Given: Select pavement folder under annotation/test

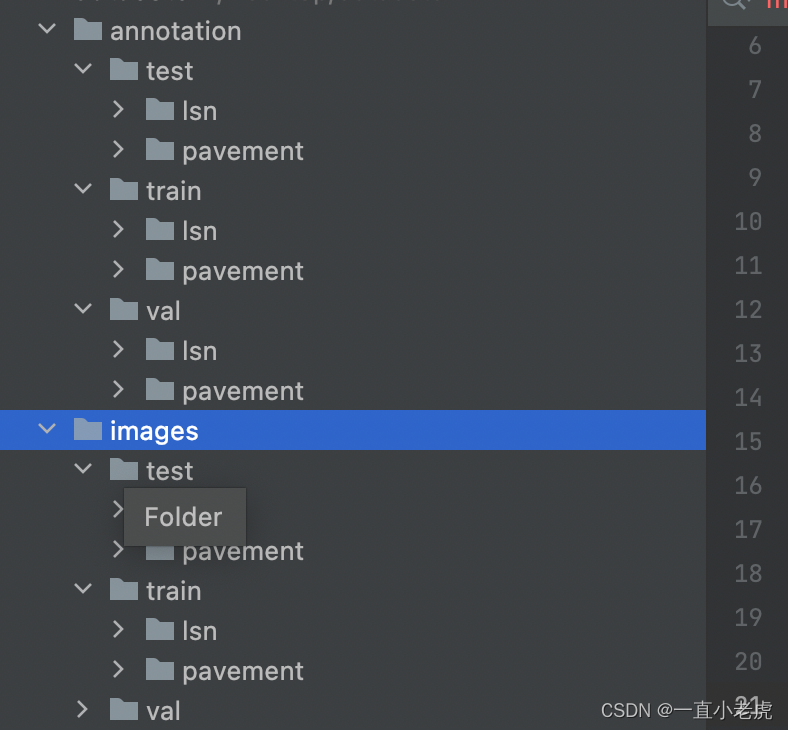Looking at the screenshot, I should tap(242, 151).
